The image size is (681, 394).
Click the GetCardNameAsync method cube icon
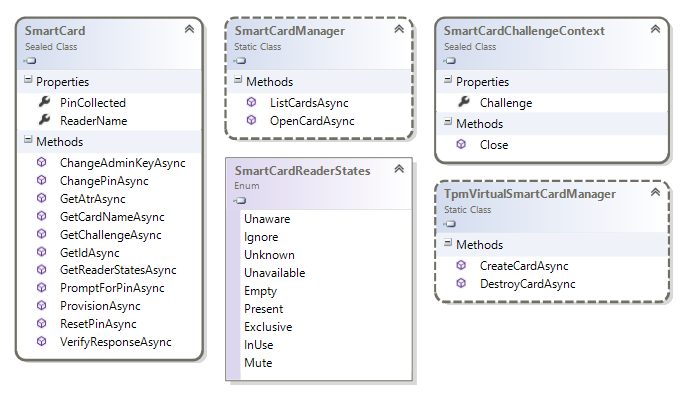(41, 216)
